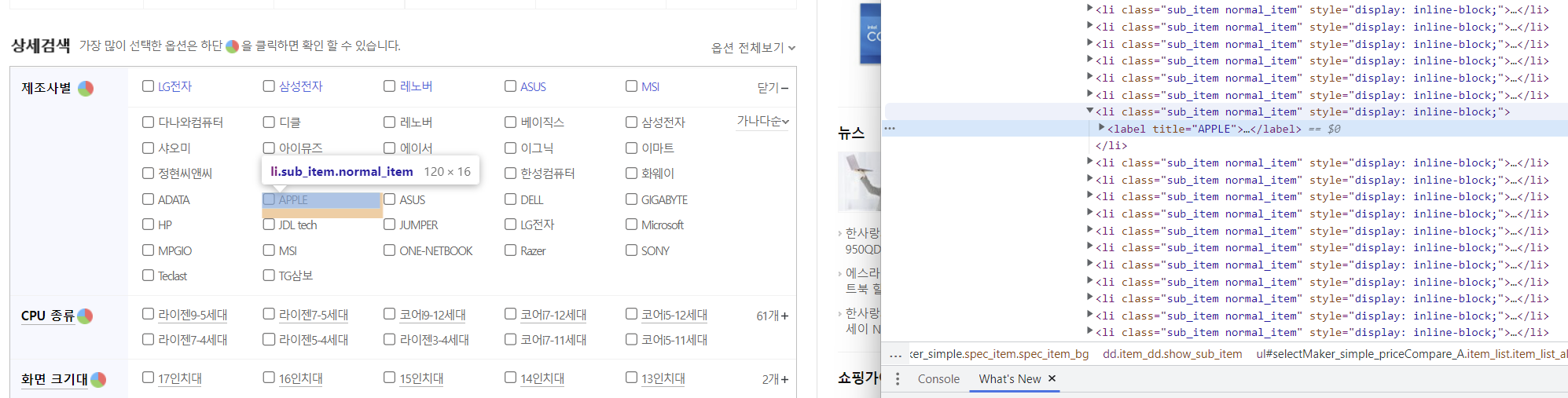This screenshot has height=398, width=1568.
Task: Enable the DELL manufacturer filter
Action: coord(510,199)
